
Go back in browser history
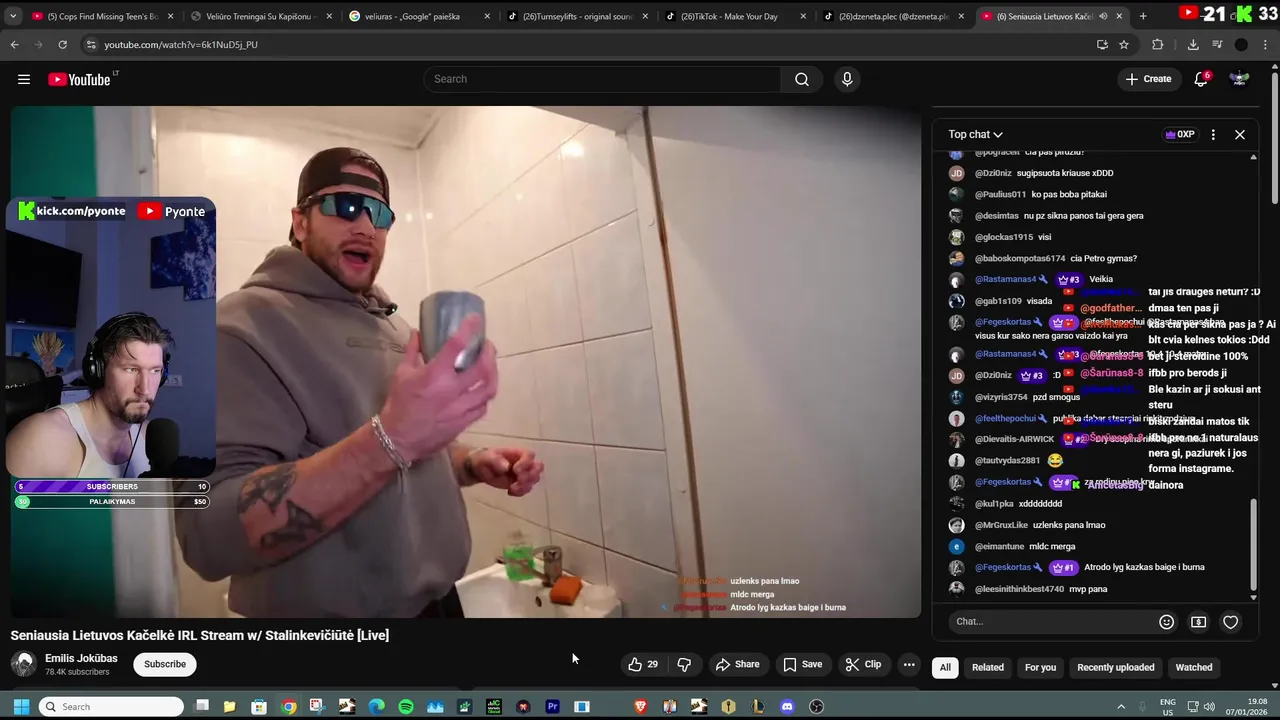[x=14, y=44]
